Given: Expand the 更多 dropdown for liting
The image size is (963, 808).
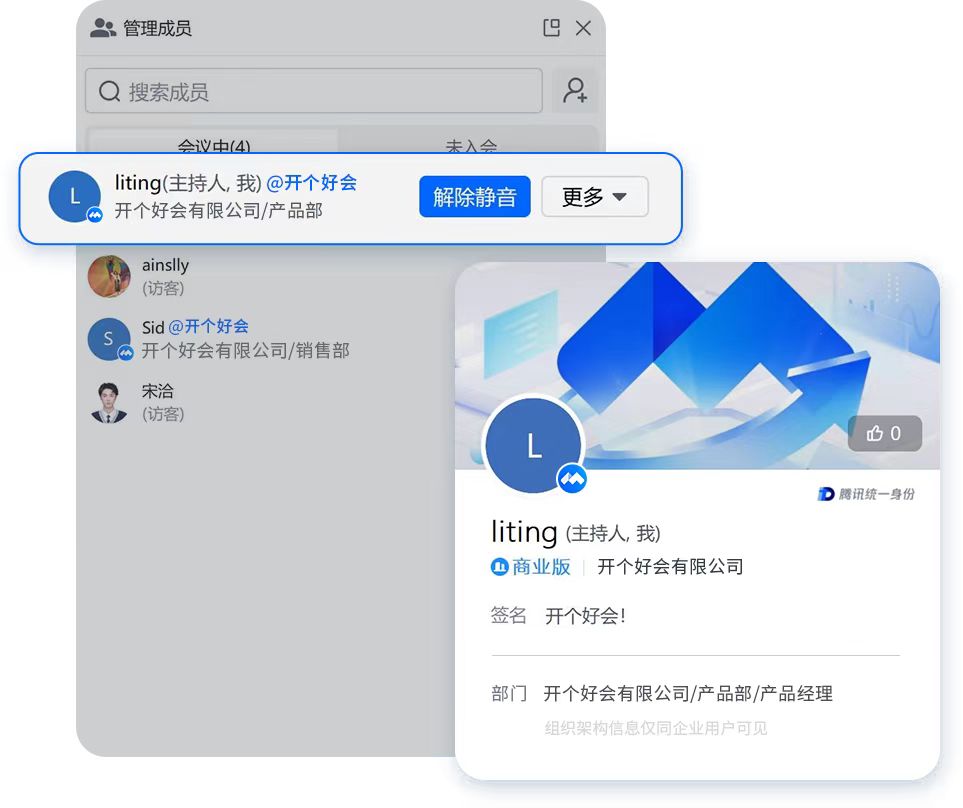Looking at the screenshot, I should (x=595, y=196).
